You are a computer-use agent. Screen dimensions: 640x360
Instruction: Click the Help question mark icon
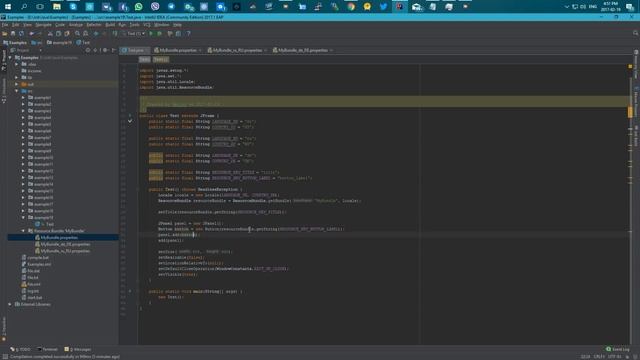tap(188, 33)
